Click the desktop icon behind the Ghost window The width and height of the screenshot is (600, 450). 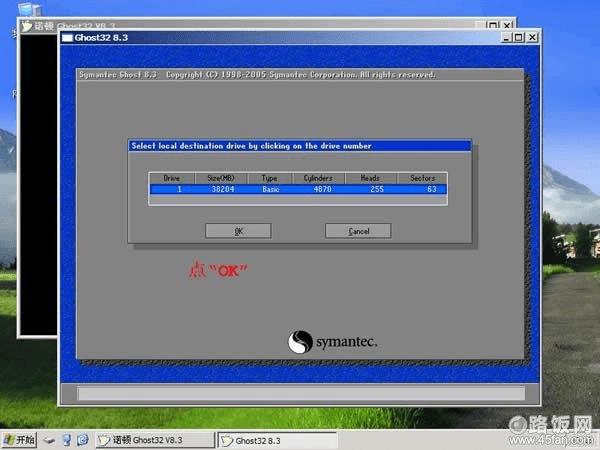[29, 8]
